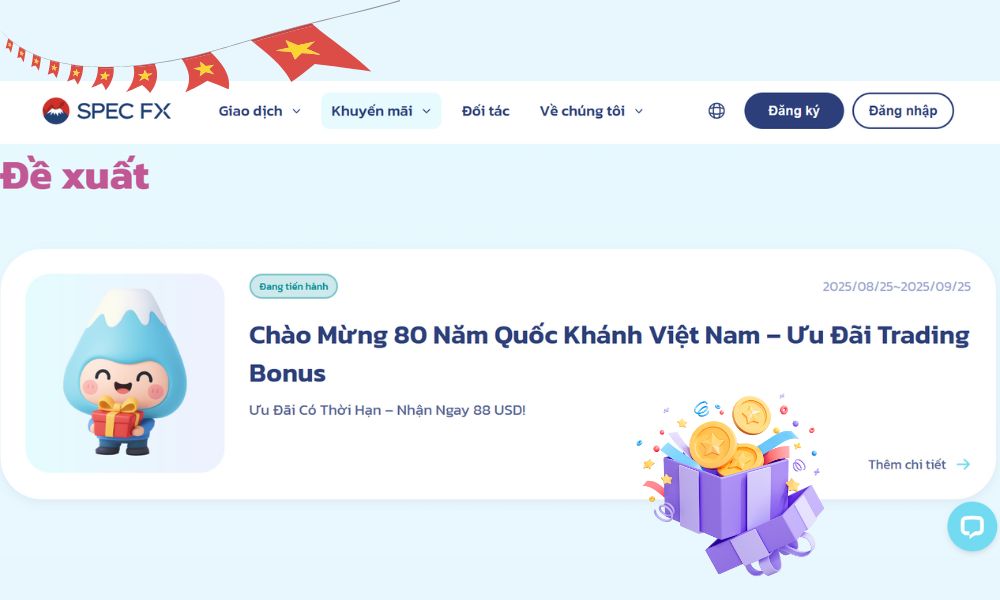1000x600 pixels.
Task: Go to Đối tác page
Action: [x=485, y=111]
